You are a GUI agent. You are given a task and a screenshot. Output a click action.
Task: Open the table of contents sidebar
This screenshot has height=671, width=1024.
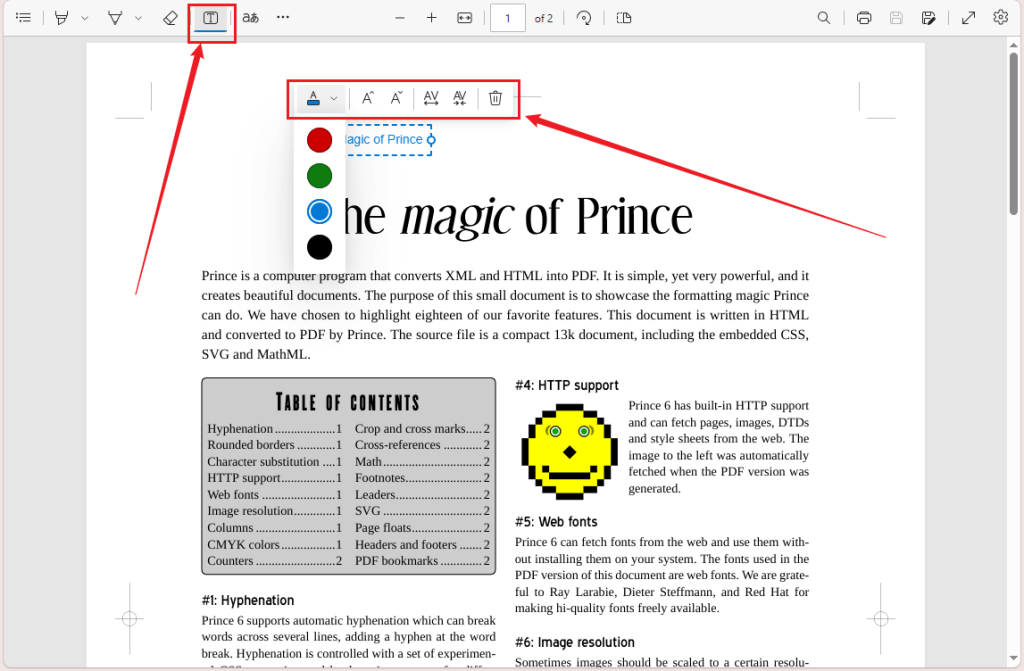24,18
